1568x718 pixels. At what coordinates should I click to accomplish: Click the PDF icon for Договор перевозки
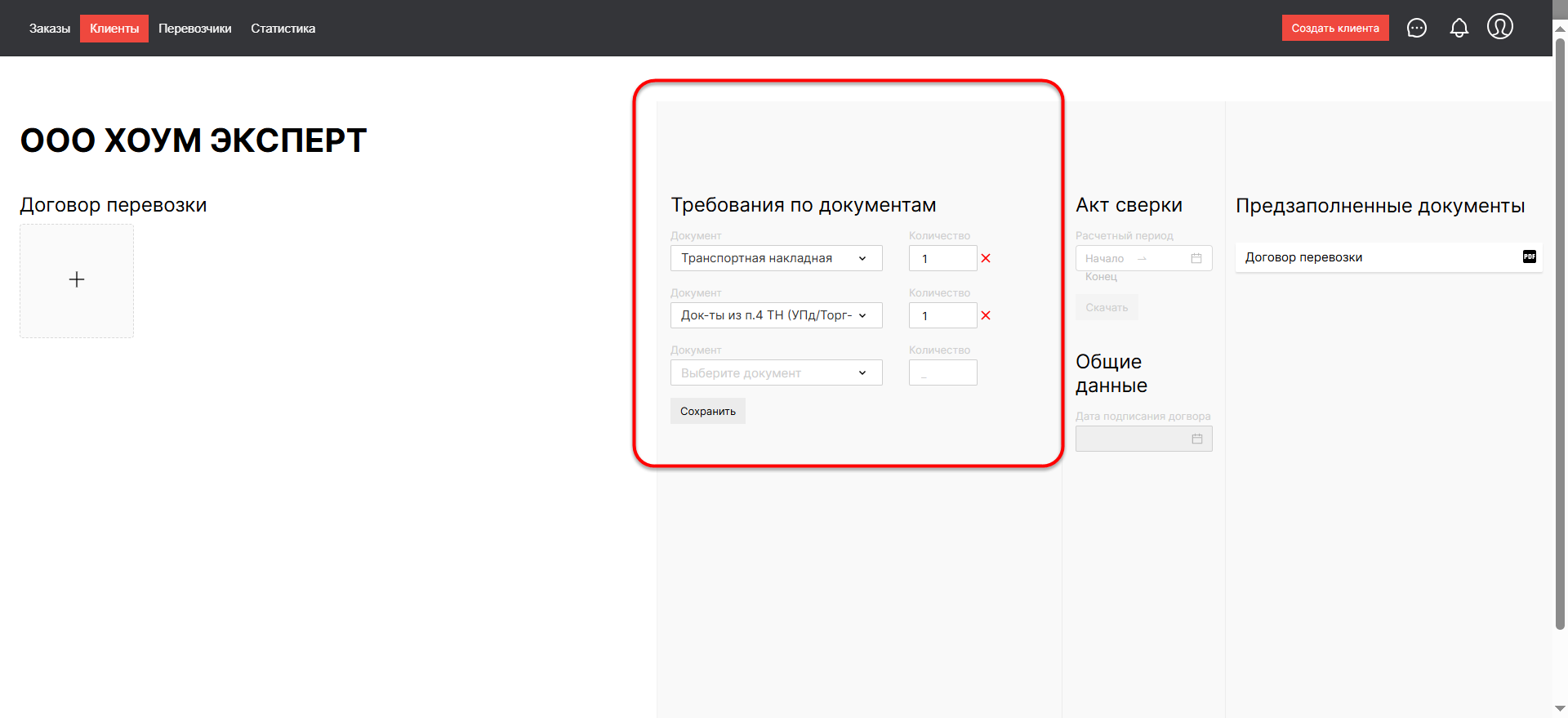tap(1529, 256)
